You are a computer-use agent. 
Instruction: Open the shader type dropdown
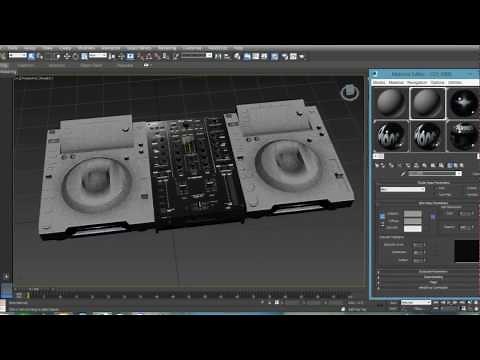coord(402,189)
